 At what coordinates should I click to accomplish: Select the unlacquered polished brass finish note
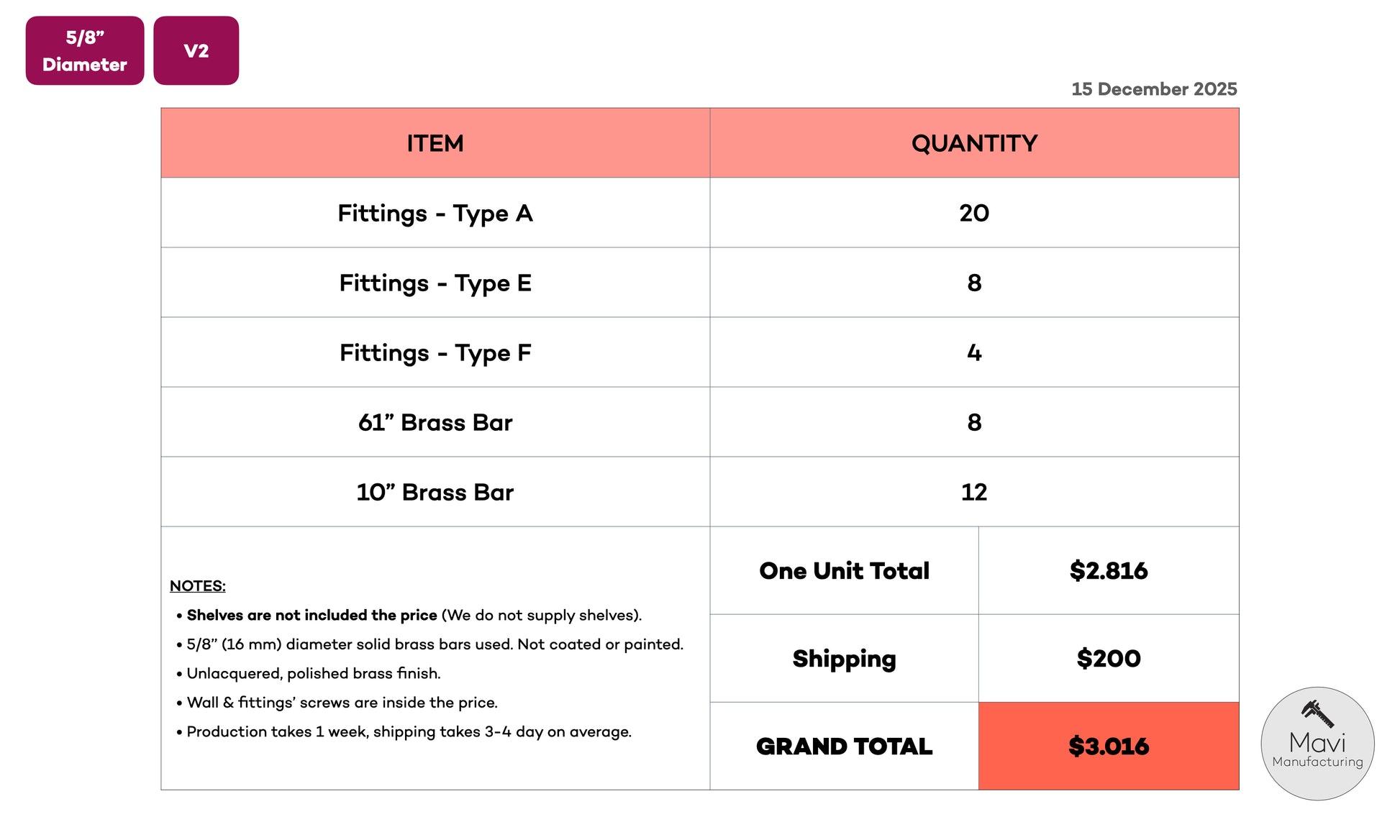coord(313,673)
